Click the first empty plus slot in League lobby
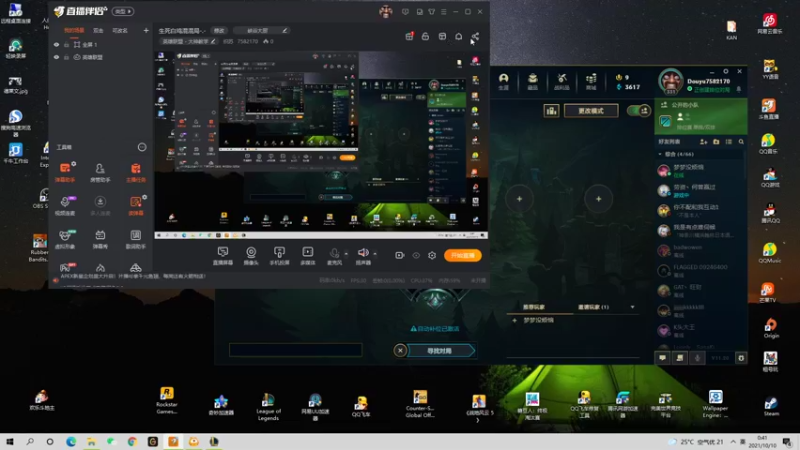This screenshot has height=450, width=800. 519,199
